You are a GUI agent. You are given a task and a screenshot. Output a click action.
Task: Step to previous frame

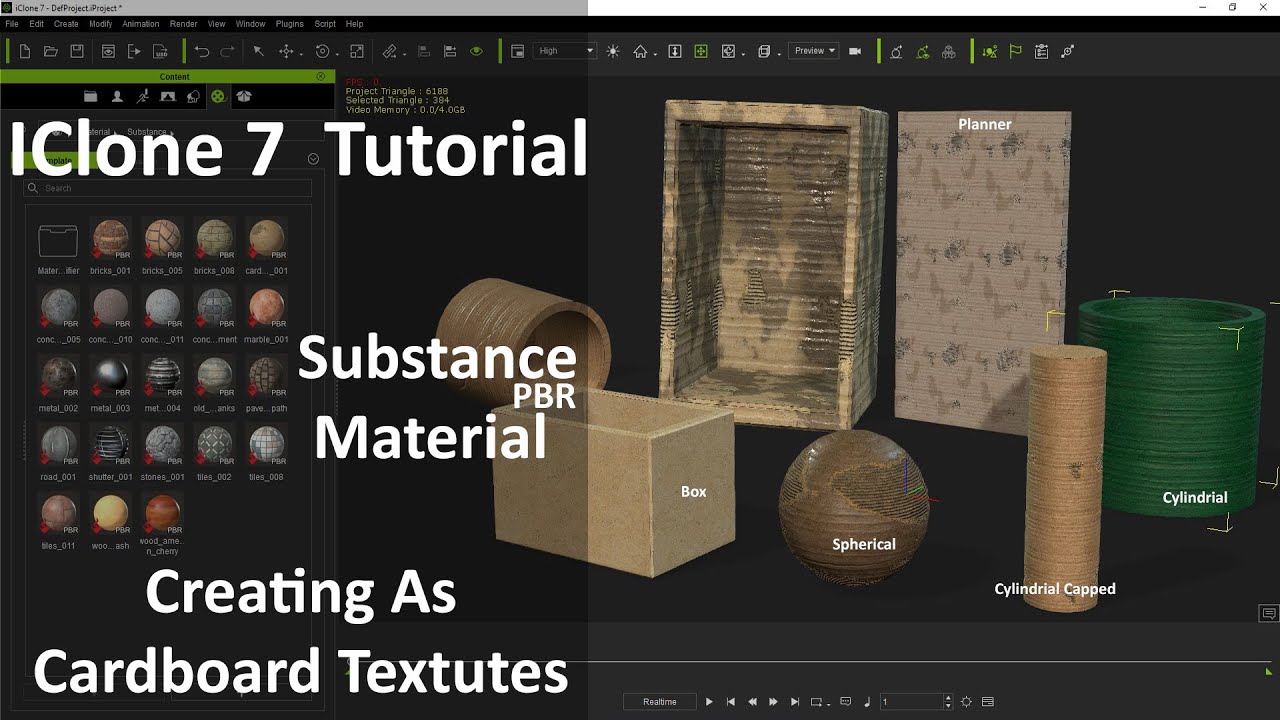click(x=752, y=702)
